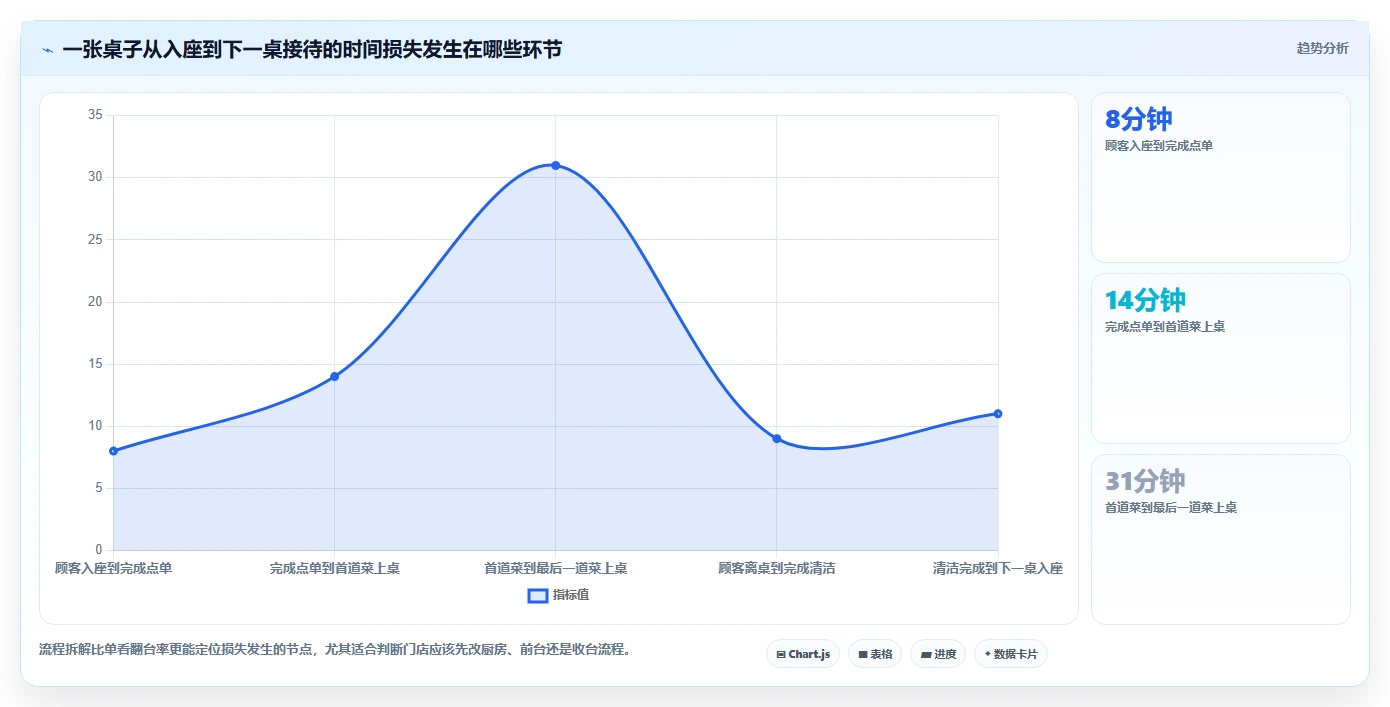Click axis label 顾客入座到完成点单
The height and width of the screenshot is (707, 1390).
pos(113,568)
